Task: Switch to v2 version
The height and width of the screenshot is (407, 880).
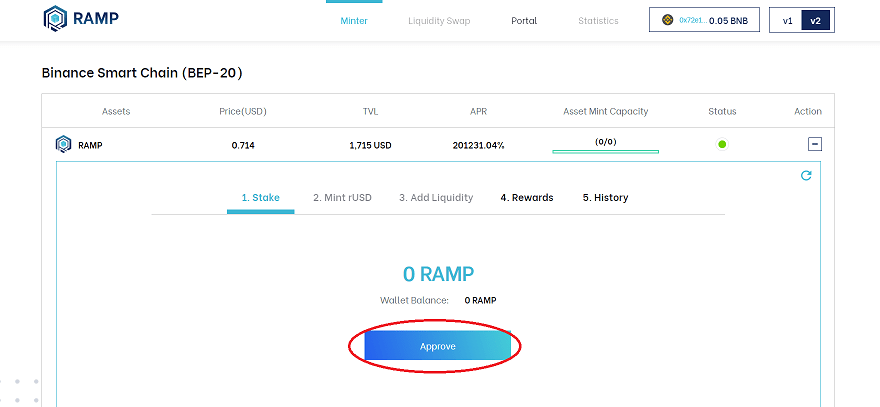Action: (815, 21)
